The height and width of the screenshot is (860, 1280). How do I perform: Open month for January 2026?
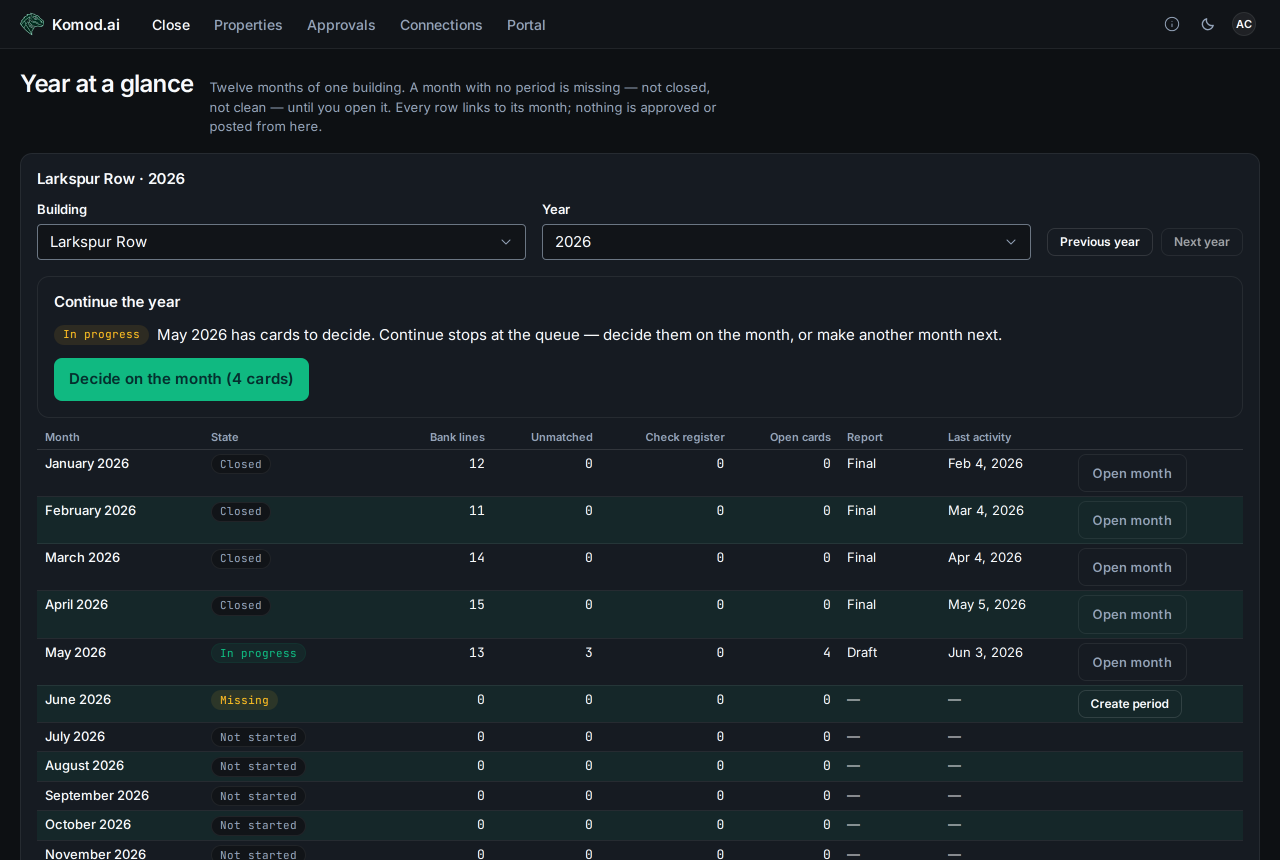pos(1132,473)
